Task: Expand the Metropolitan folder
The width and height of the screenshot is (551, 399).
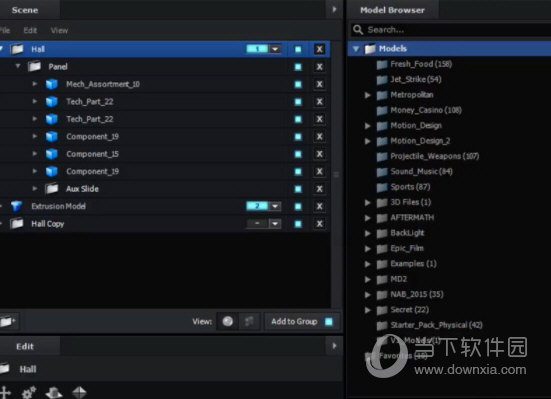Action: coord(368,95)
